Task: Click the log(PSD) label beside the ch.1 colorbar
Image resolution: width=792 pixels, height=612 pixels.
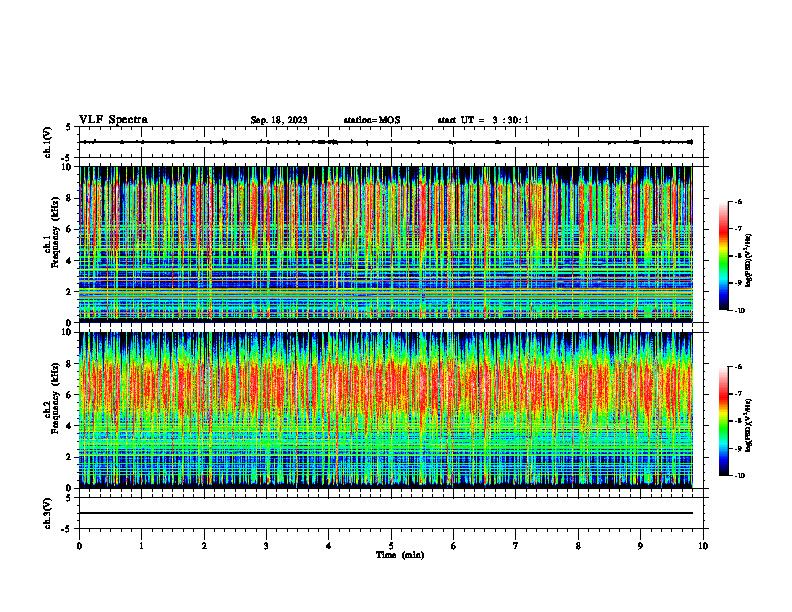Action: pos(749,261)
